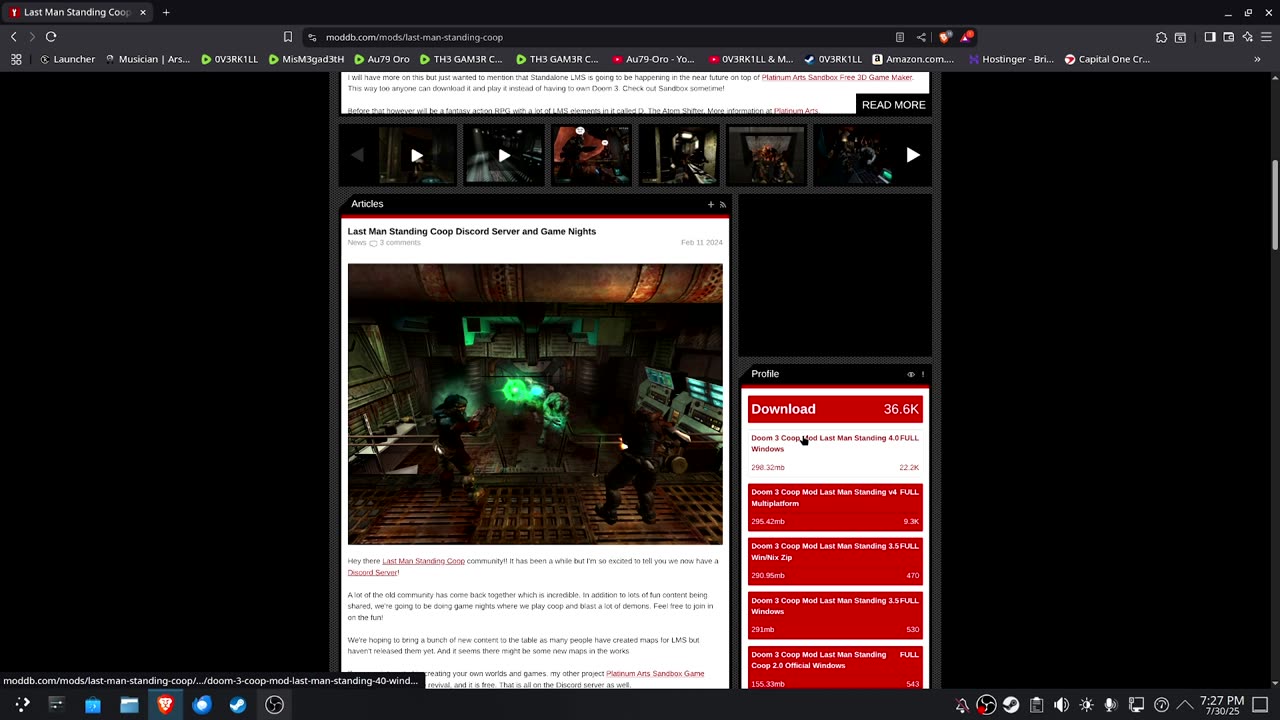The height and width of the screenshot is (720, 1280).
Task: Open the Leo AI sparkle icon
Action: point(1247,37)
